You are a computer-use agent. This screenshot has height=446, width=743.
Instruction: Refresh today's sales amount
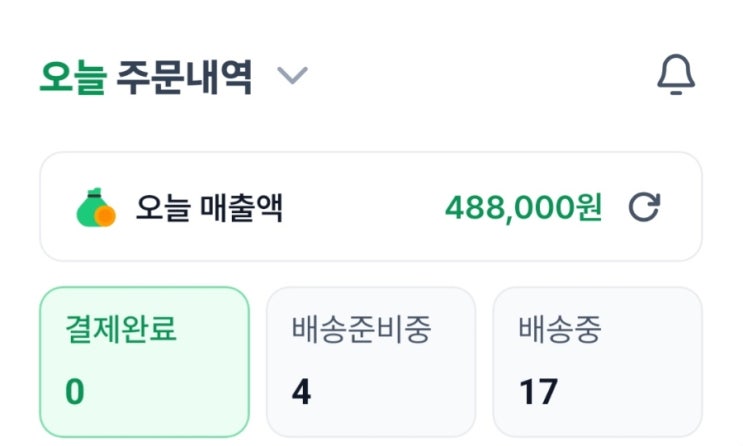point(644,208)
